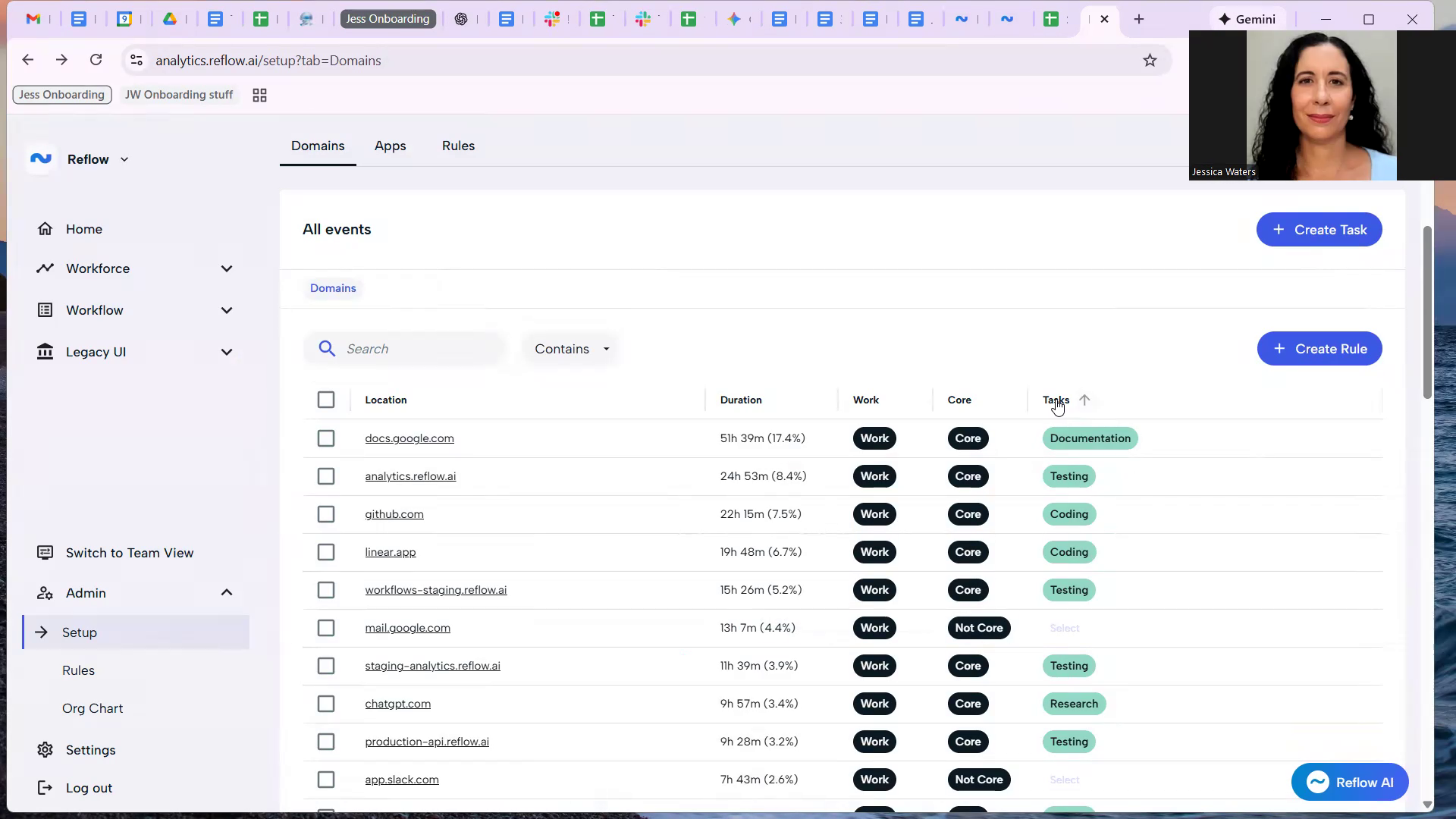
Task: Click the Reflow logo icon
Action: tap(41, 159)
